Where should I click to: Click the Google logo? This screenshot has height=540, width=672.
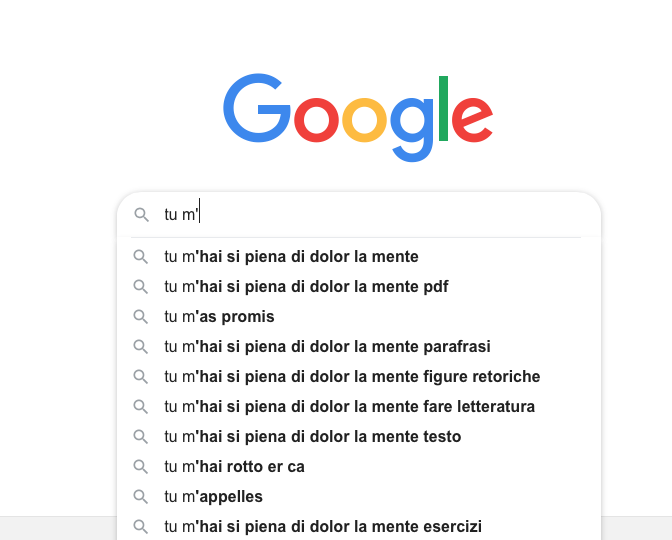click(x=358, y=117)
